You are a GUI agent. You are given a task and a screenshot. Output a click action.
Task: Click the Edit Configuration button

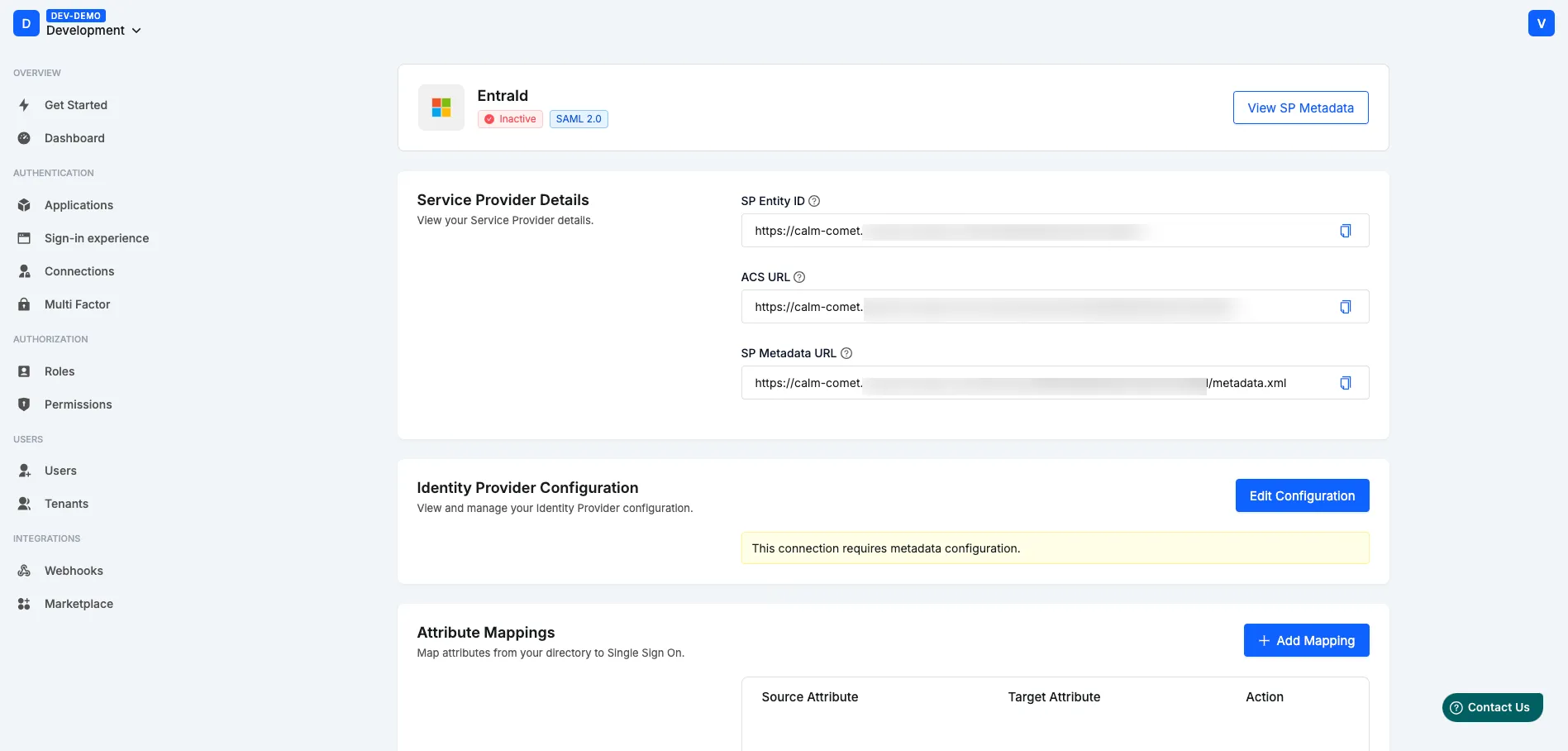click(1302, 495)
